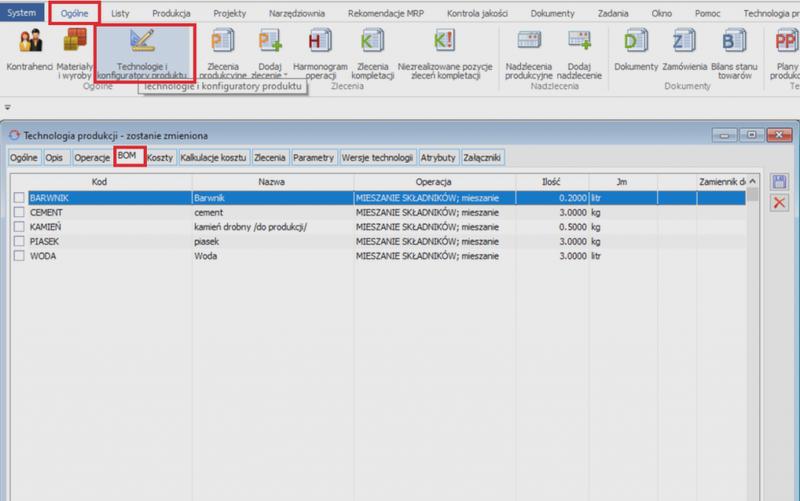The width and height of the screenshot is (800, 501).
Task: Open the System menu
Action: 22,13
